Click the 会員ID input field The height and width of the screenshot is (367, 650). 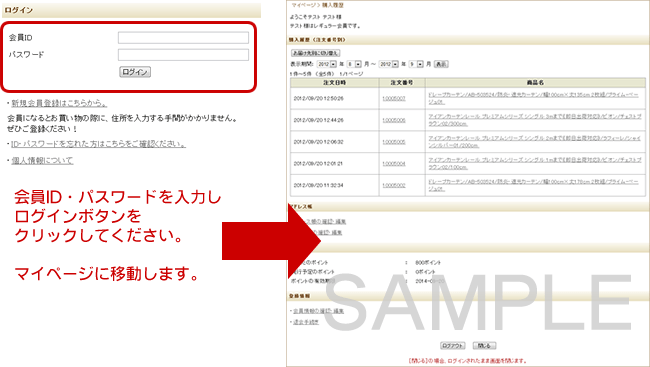tap(183, 38)
